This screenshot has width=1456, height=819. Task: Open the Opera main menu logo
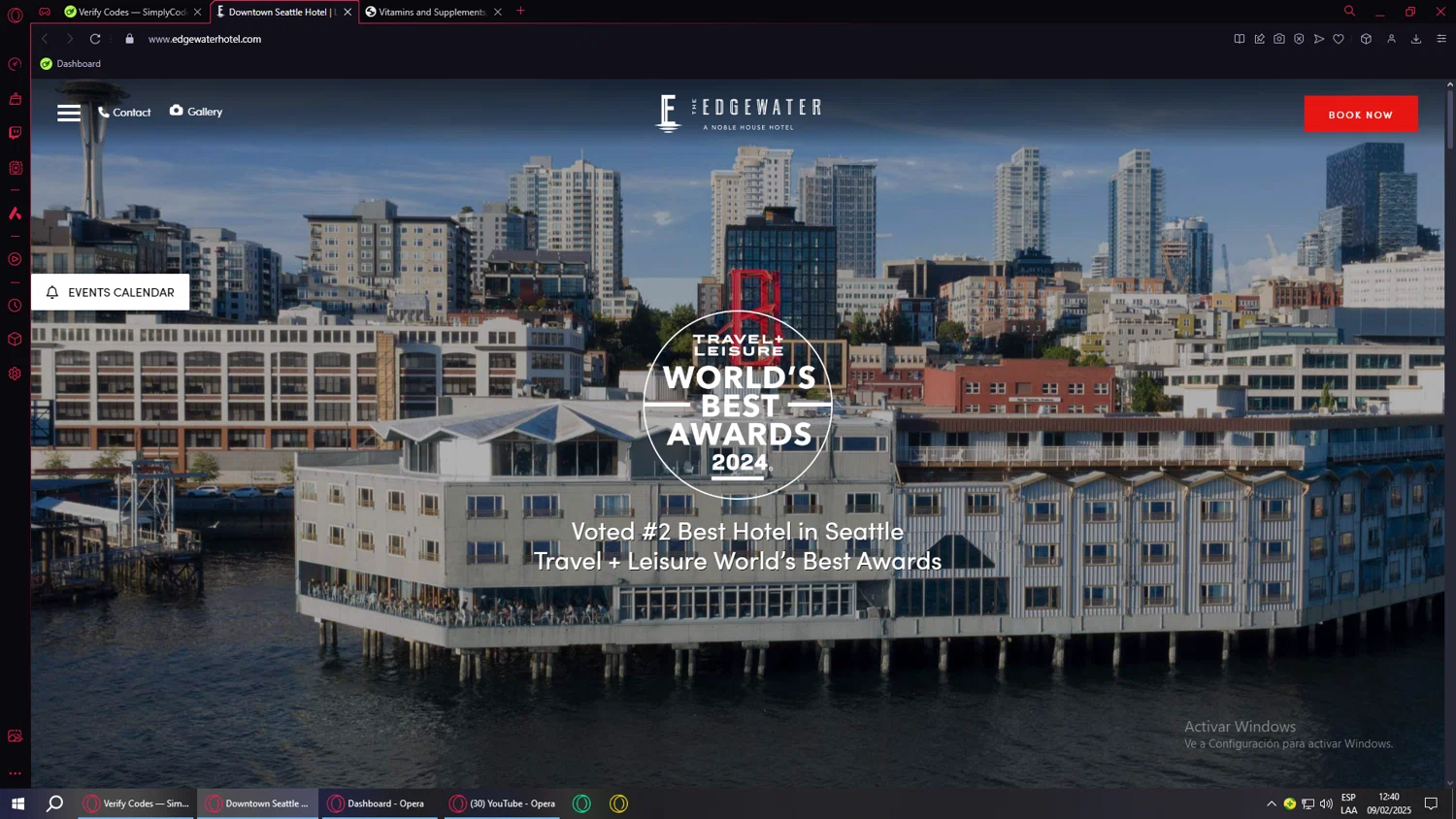15,15
